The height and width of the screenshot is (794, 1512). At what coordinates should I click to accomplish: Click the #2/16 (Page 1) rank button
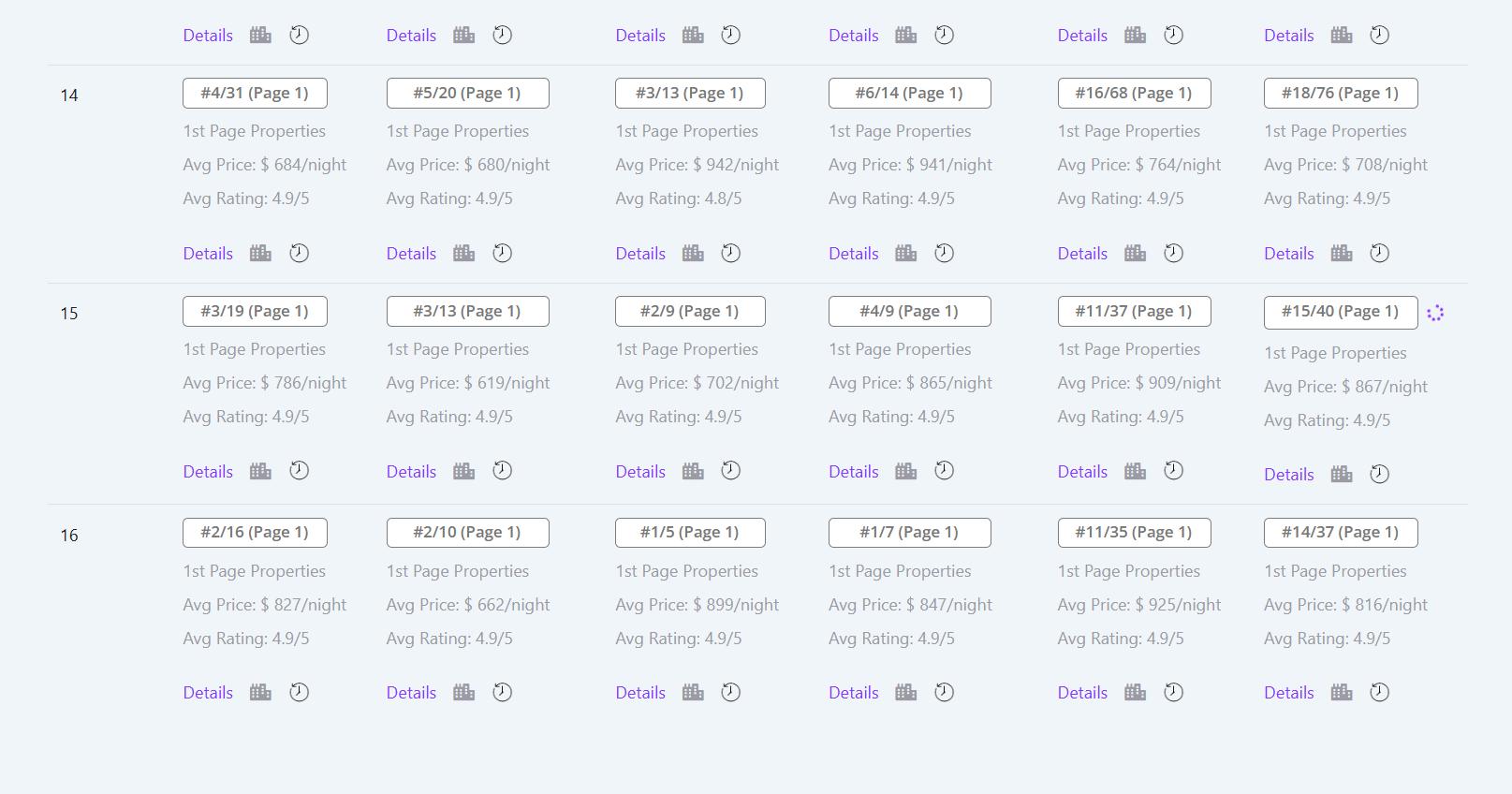pyautogui.click(x=255, y=532)
